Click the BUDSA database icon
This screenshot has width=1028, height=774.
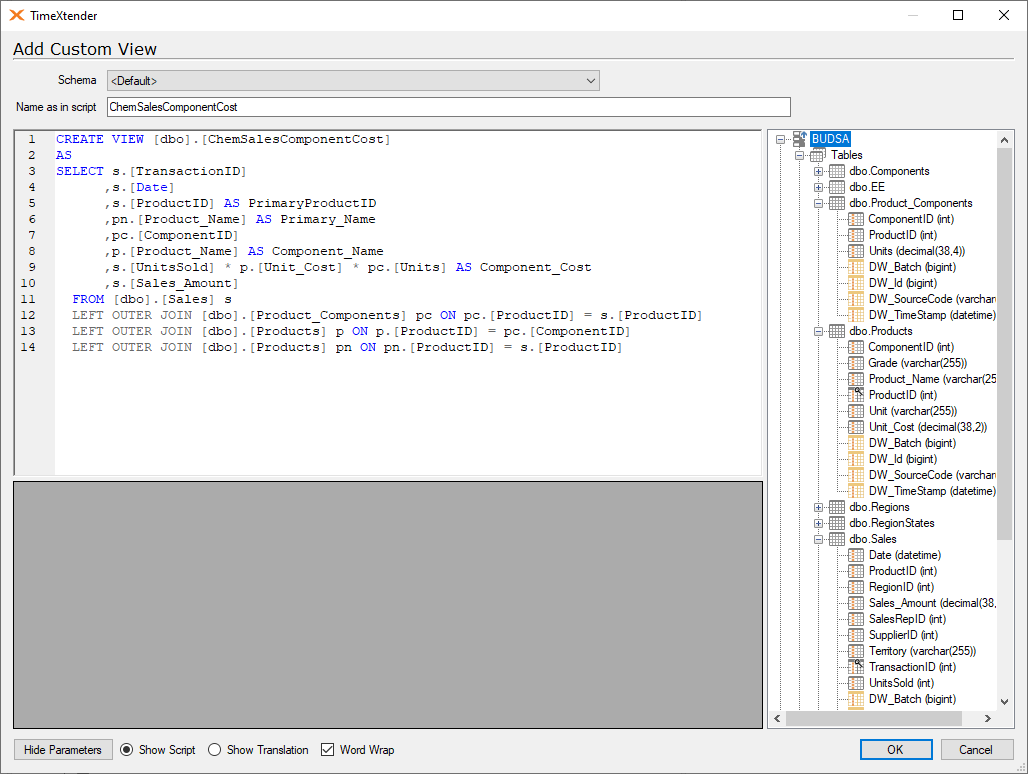click(x=800, y=139)
